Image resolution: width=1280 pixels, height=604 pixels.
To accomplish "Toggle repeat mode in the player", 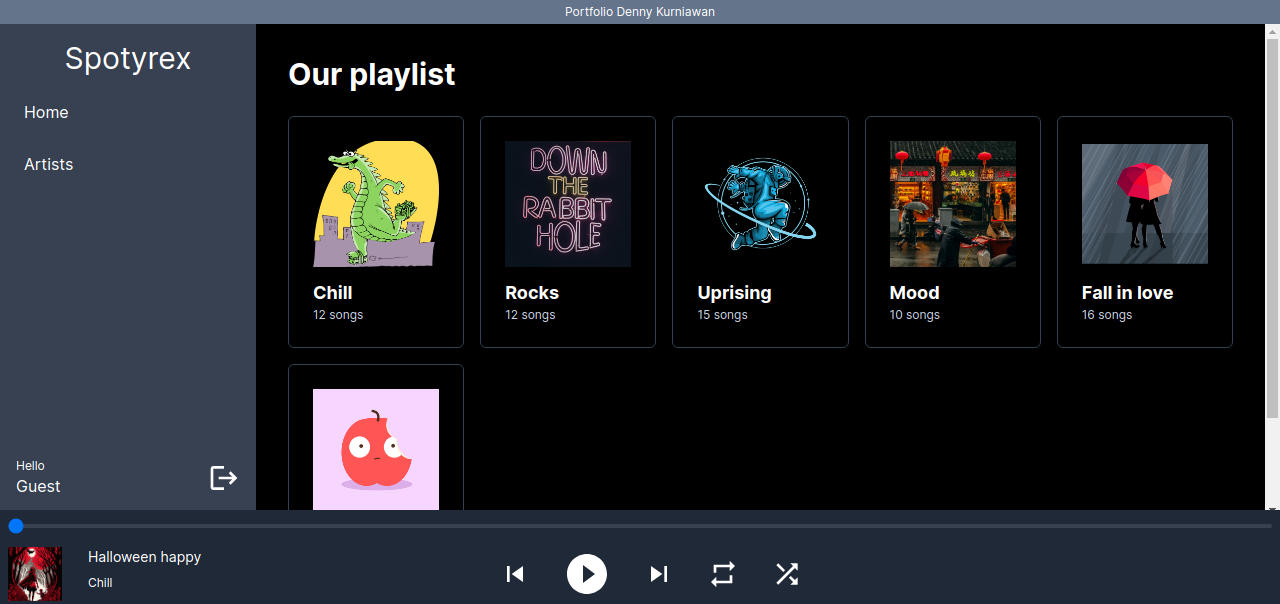I will pos(723,574).
